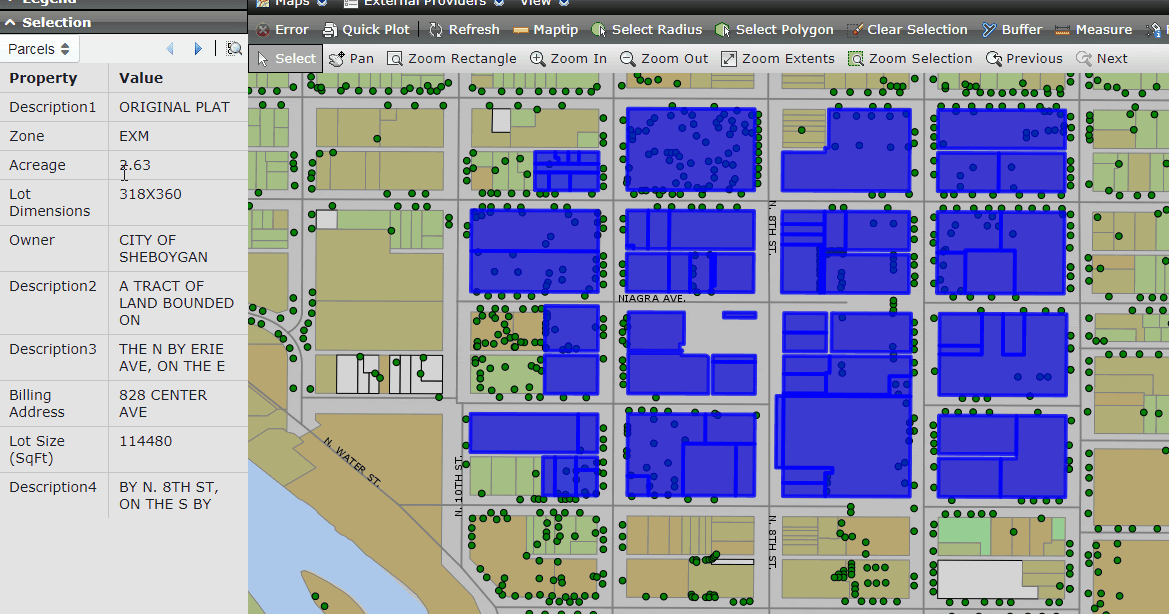This screenshot has height=614, width=1169.
Task: Click the Zoom In tool
Action: (x=569, y=58)
